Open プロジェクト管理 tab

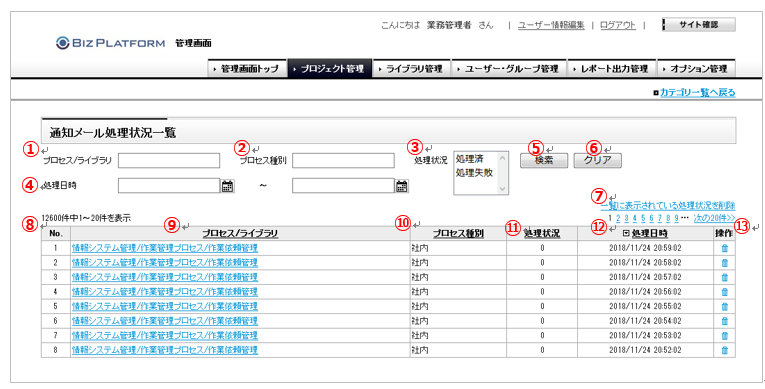pos(330,69)
